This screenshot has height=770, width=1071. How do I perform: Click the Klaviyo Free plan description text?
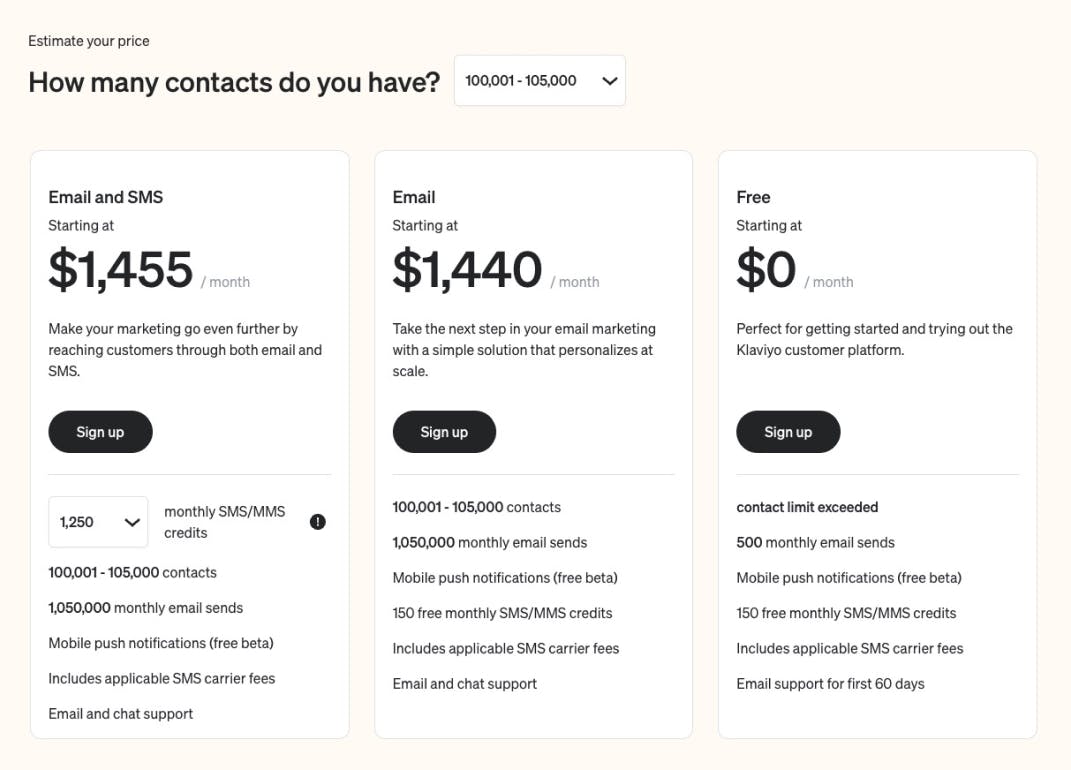pos(874,339)
